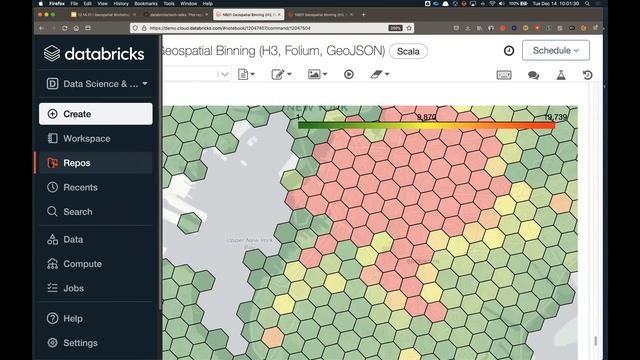
Task: Click the site lock icon in address bar
Action: pyautogui.click(x=144, y=28)
